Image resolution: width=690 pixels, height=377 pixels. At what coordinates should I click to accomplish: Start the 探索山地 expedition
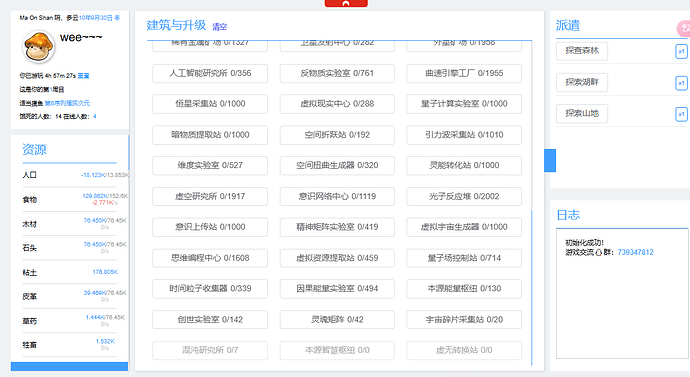[x=582, y=113]
